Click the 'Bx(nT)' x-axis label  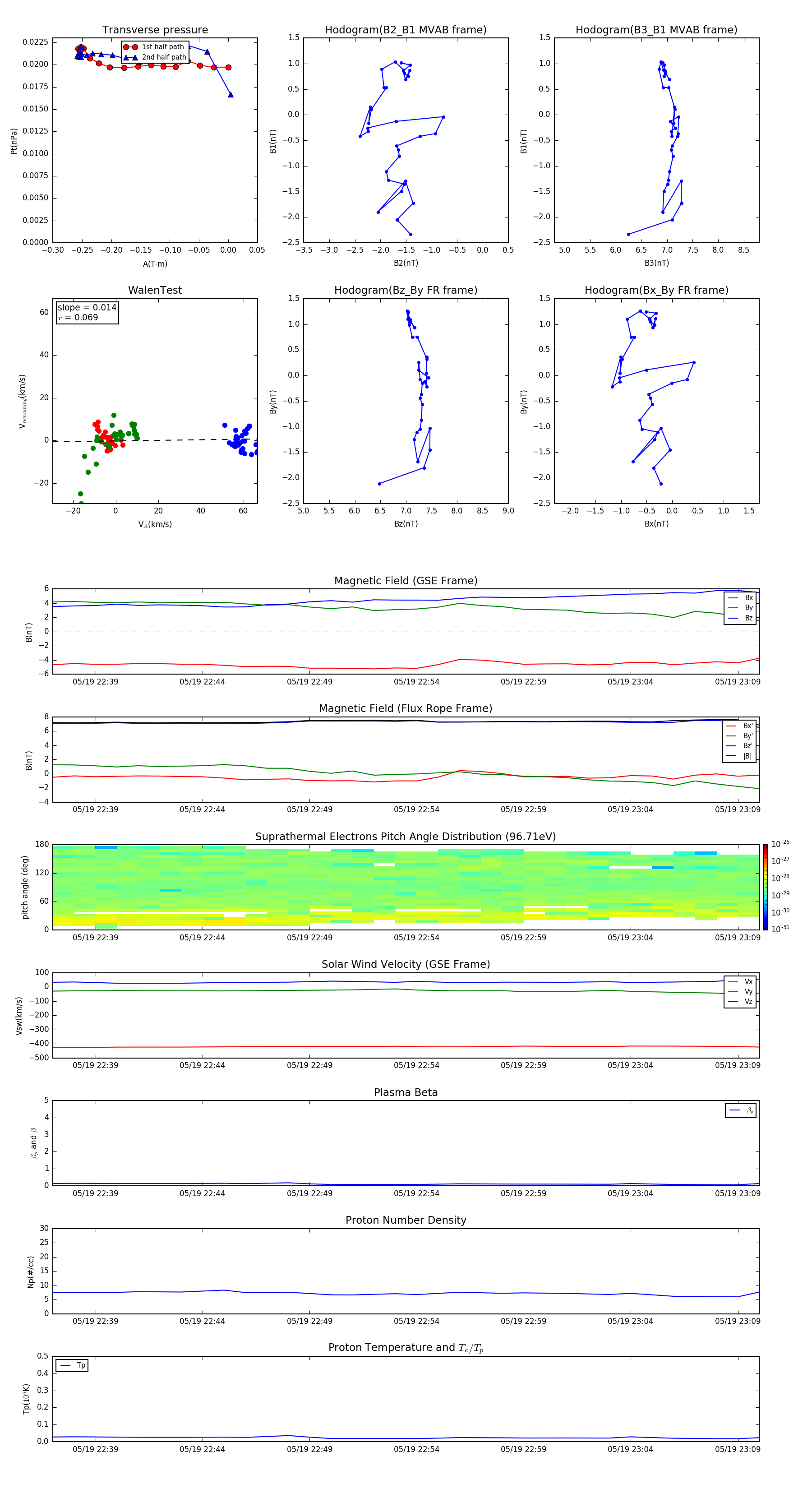pyautogui.click(x=656, y=524)
